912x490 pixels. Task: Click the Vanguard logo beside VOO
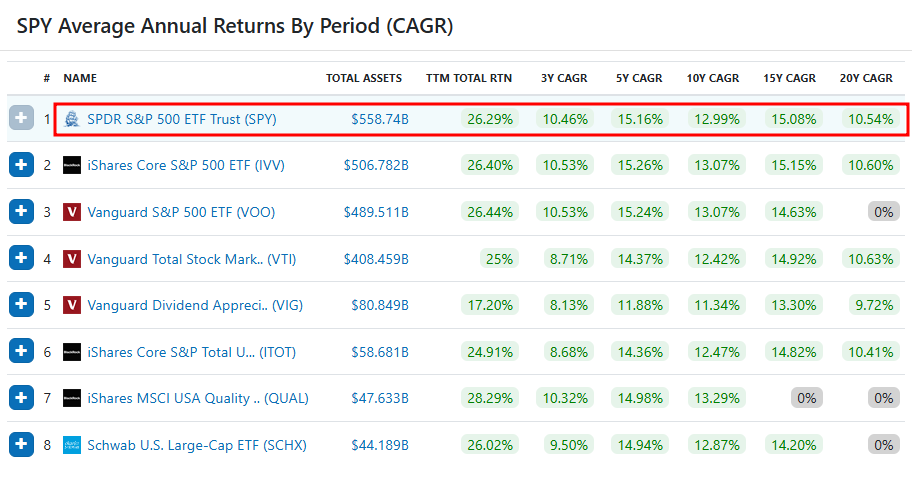coord(72,212)
